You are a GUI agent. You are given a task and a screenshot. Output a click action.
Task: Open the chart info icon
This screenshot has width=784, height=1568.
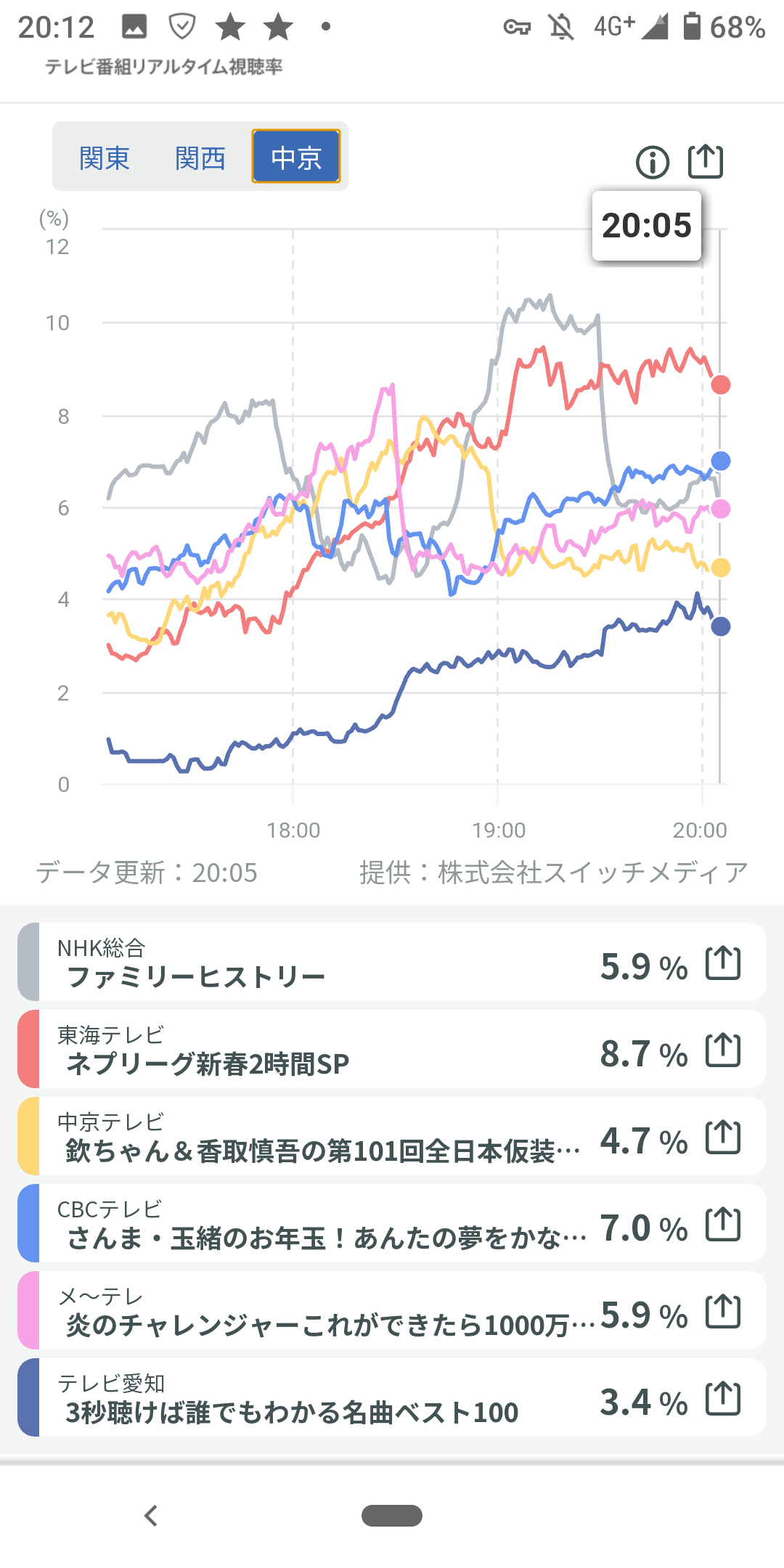pos(652,162)
